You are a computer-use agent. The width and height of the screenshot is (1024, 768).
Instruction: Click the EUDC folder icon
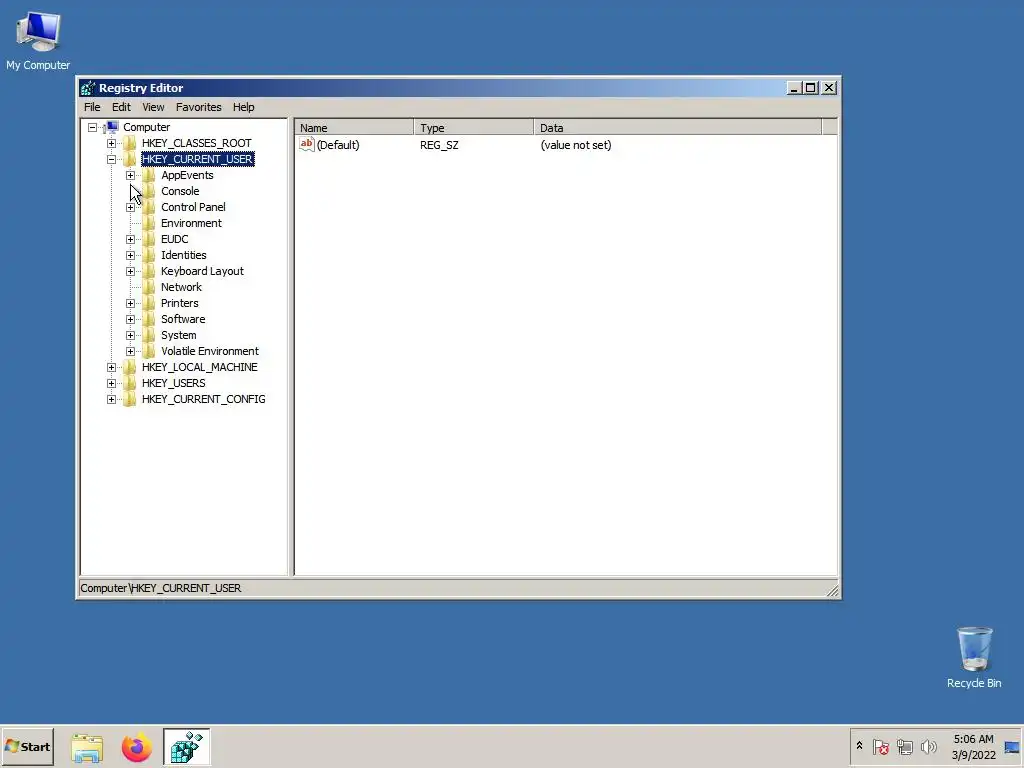(149, 239)
